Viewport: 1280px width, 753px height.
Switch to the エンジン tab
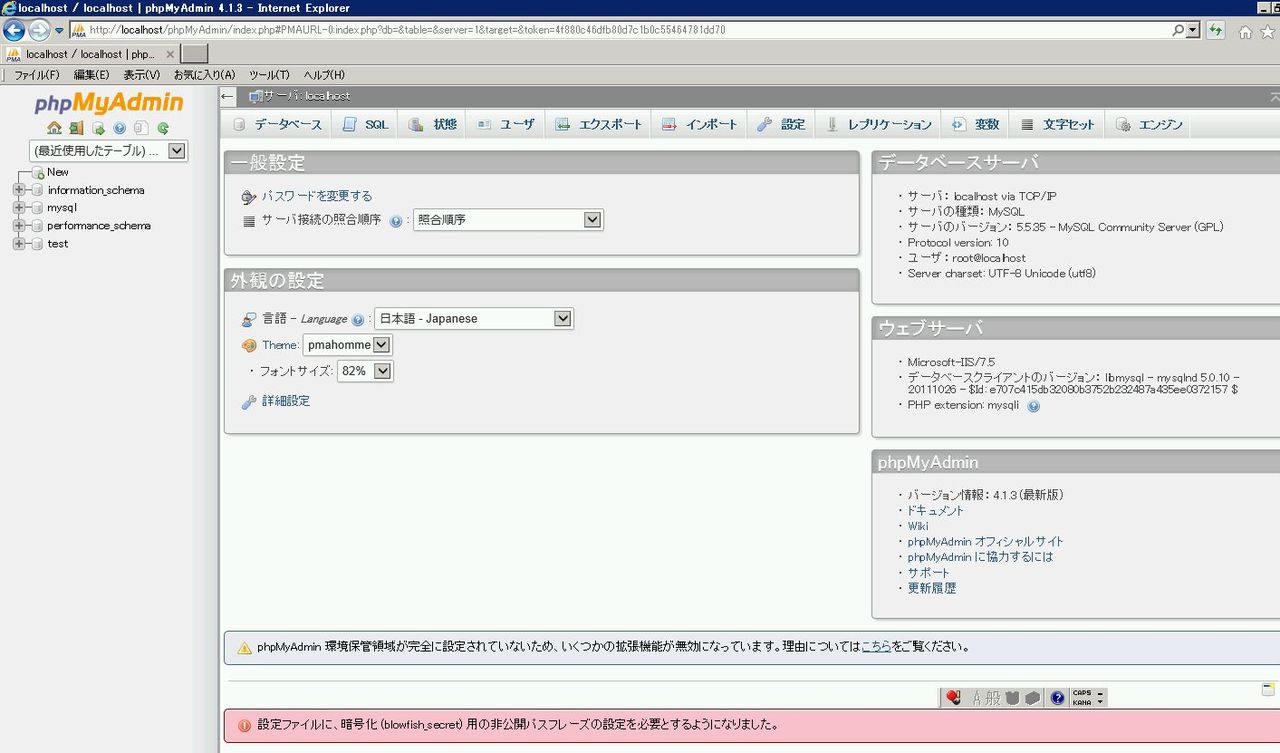[x=1149, y=124]
